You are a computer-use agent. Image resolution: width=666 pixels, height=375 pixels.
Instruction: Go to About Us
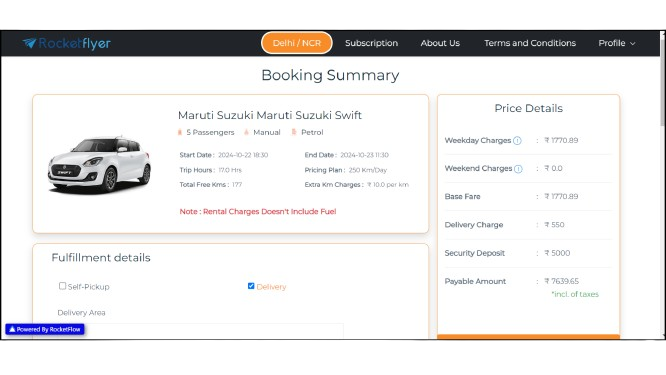click(440, 43)
